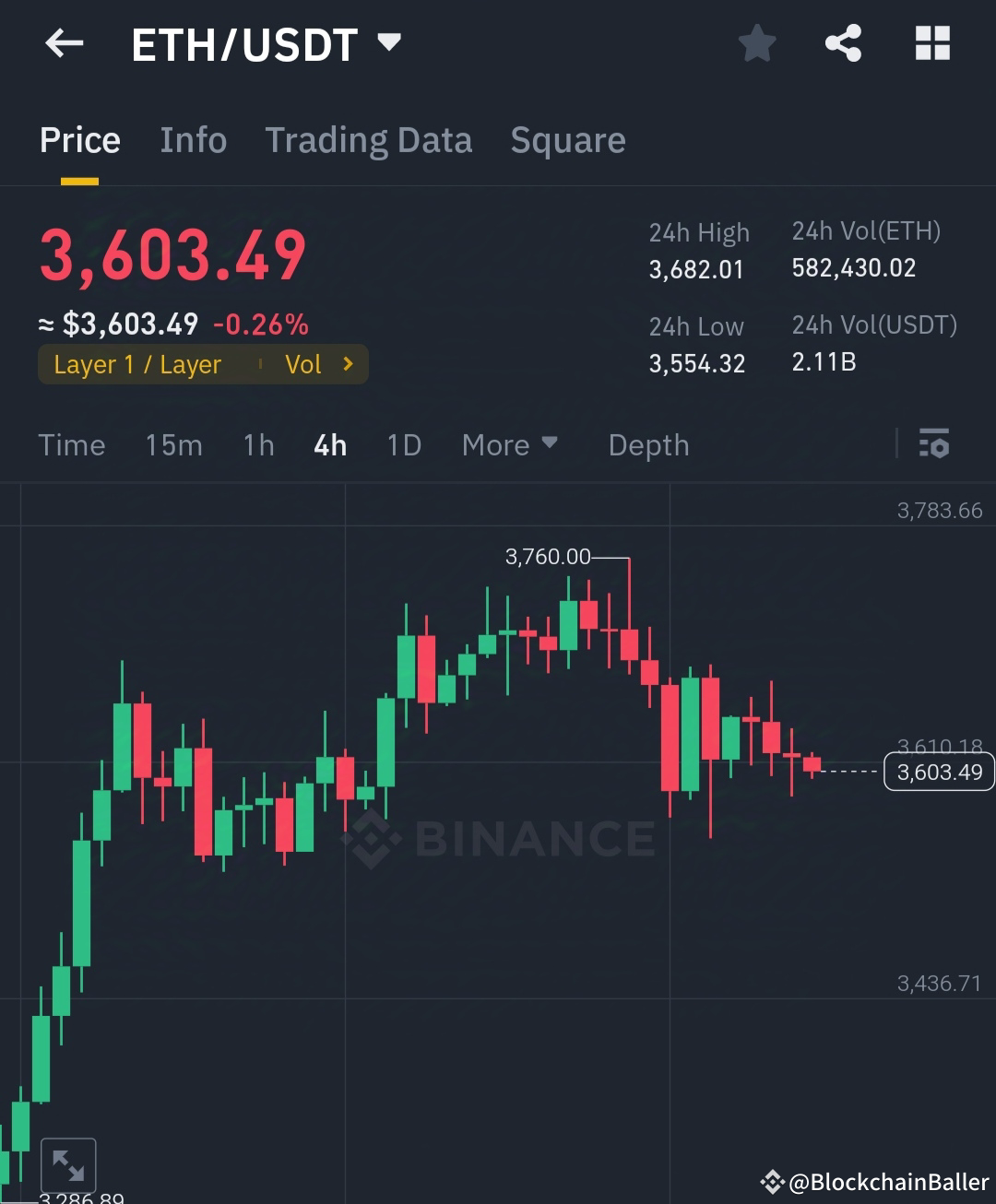Tap the Layer 1 / Layer tag
The width and height of the screenshot is (996, 1204).
point(138,364)
